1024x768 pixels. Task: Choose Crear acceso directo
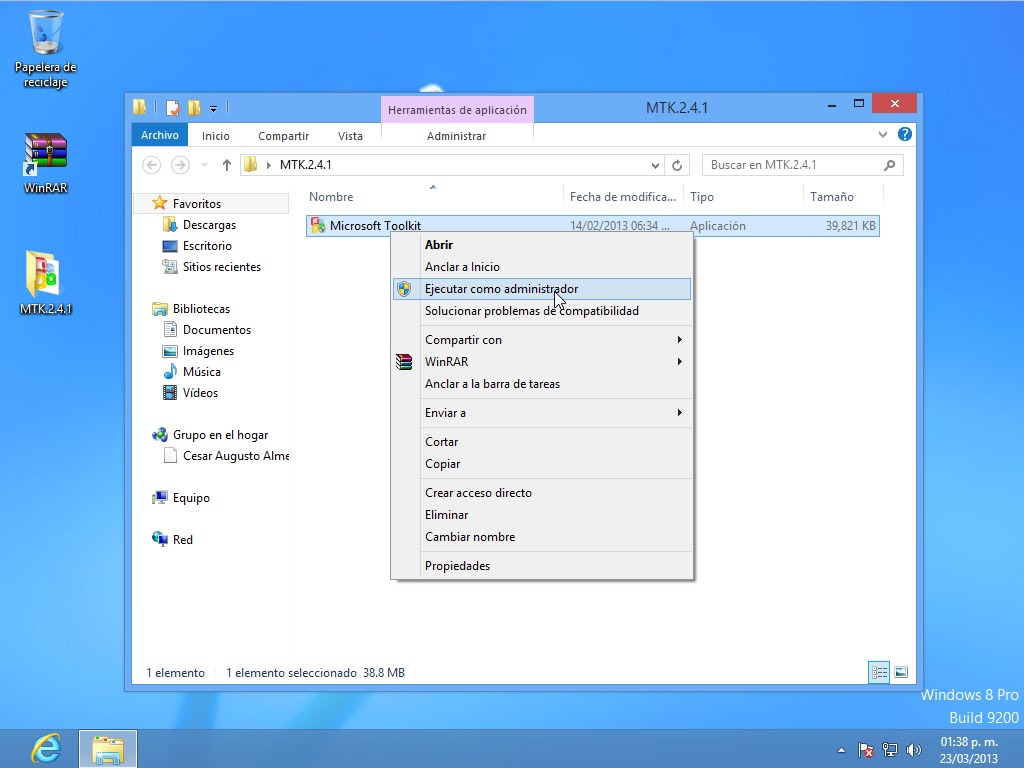(x=542, y=492)
